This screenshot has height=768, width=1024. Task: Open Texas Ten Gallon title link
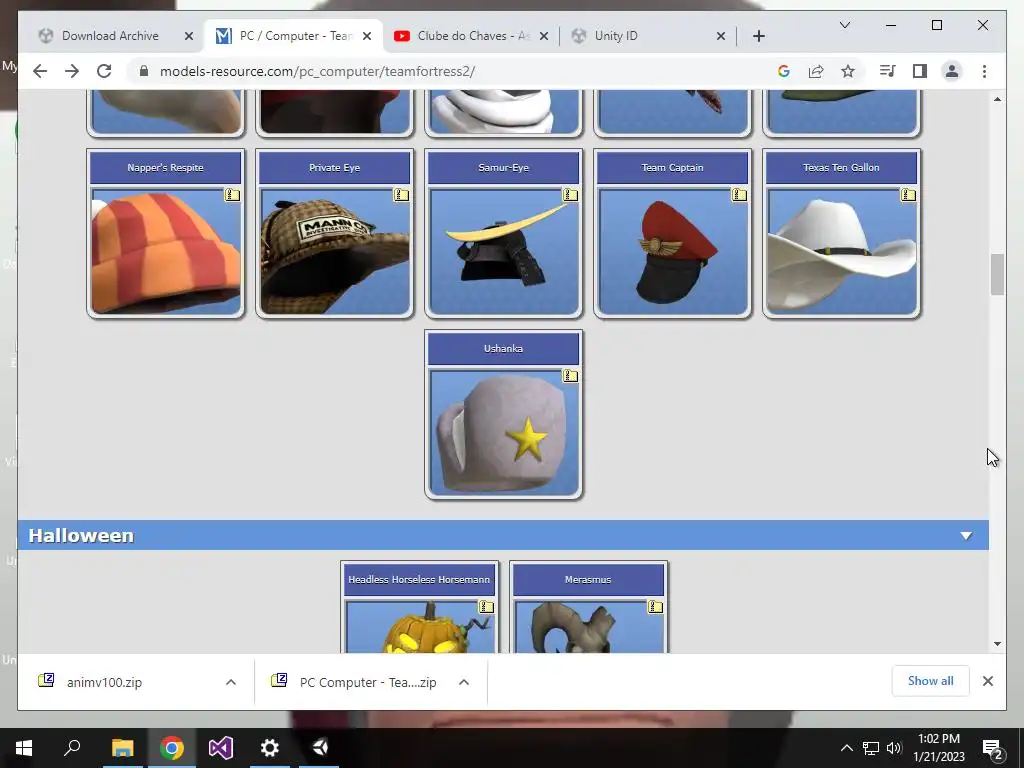[x=841, y=167]
